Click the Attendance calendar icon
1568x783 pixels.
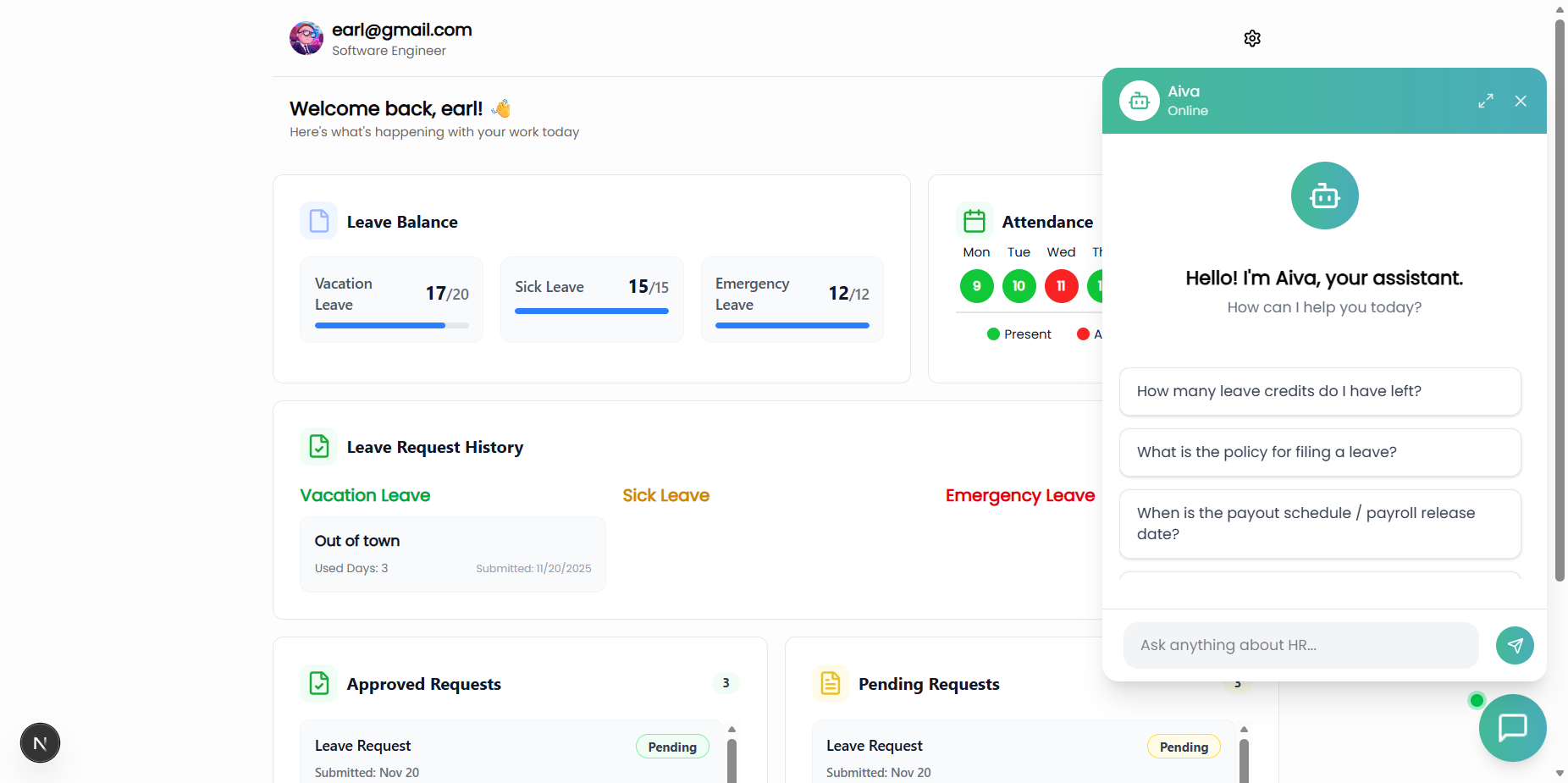point(974,222)
